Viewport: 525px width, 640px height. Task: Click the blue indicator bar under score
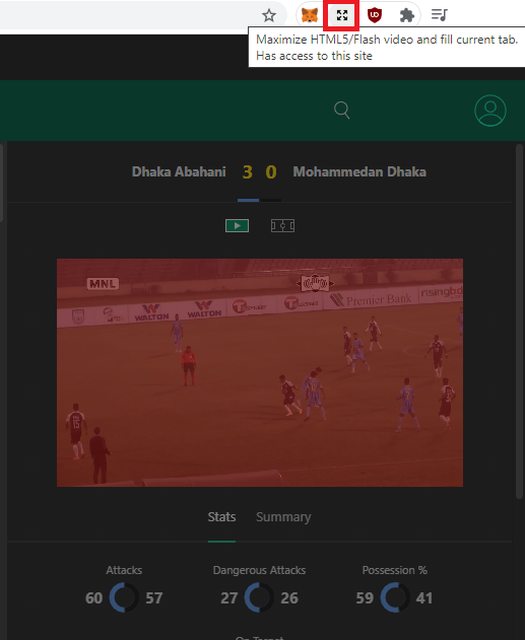click(248, 200)
